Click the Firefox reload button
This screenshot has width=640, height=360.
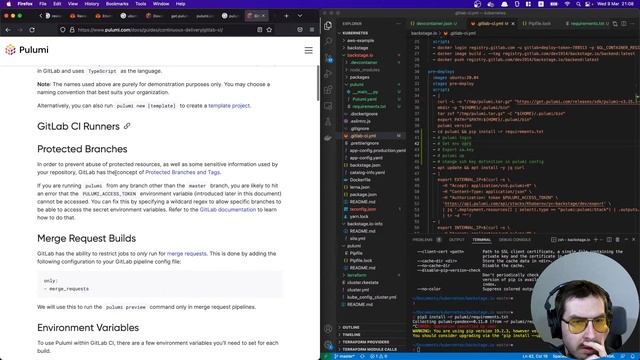point(32,30)
